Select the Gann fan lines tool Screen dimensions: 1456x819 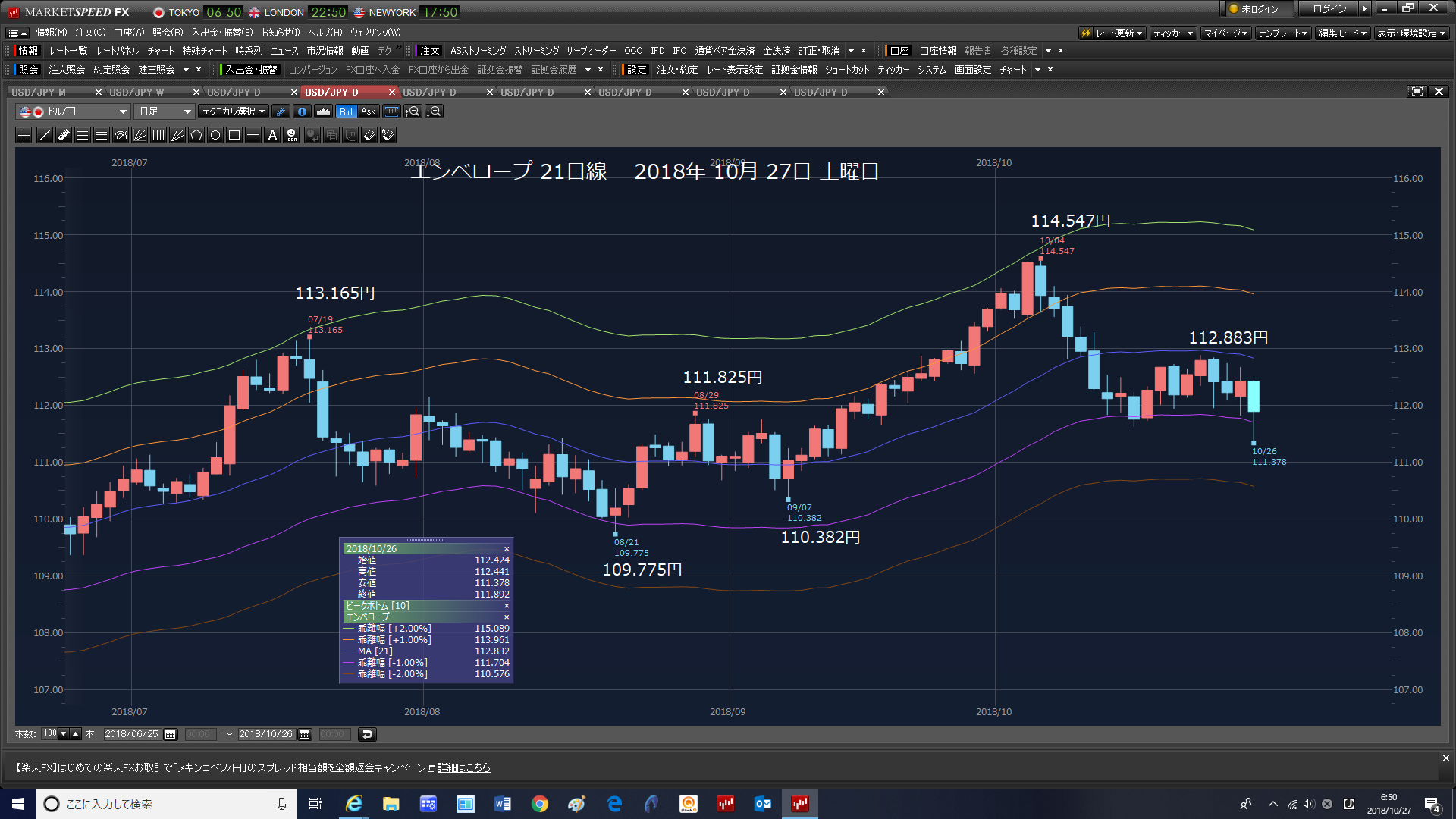tap(177, 135)
